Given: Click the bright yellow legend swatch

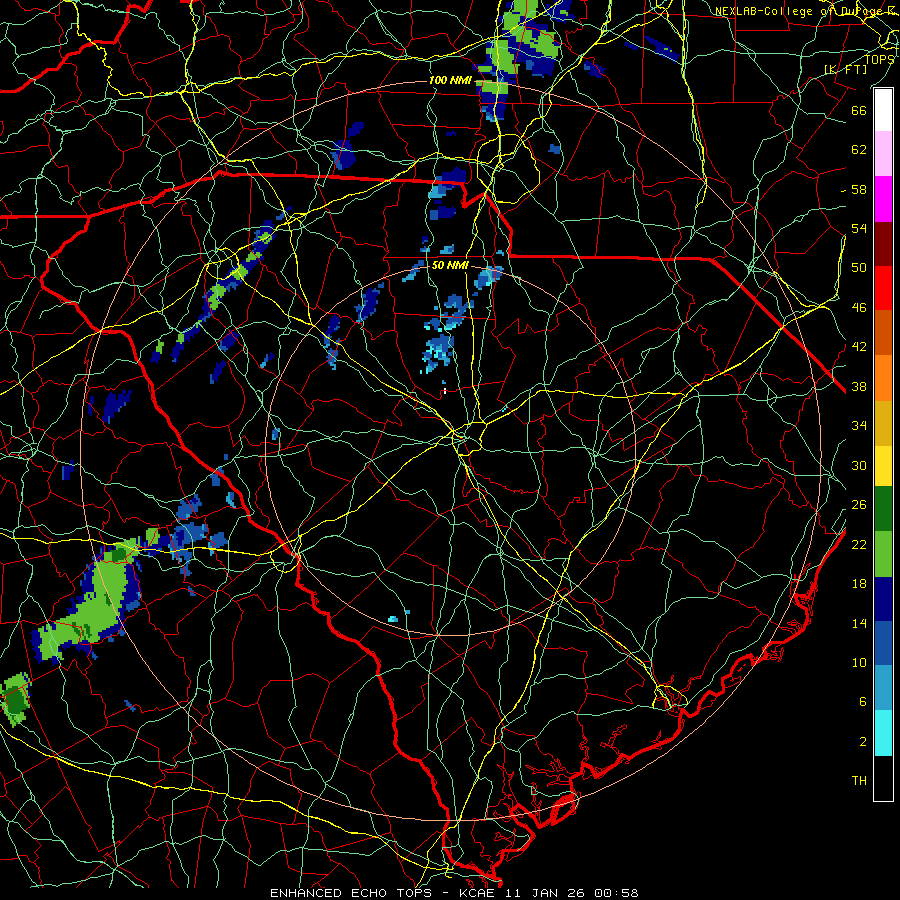Looking at the screenshot, I should [x=883, y=466].
